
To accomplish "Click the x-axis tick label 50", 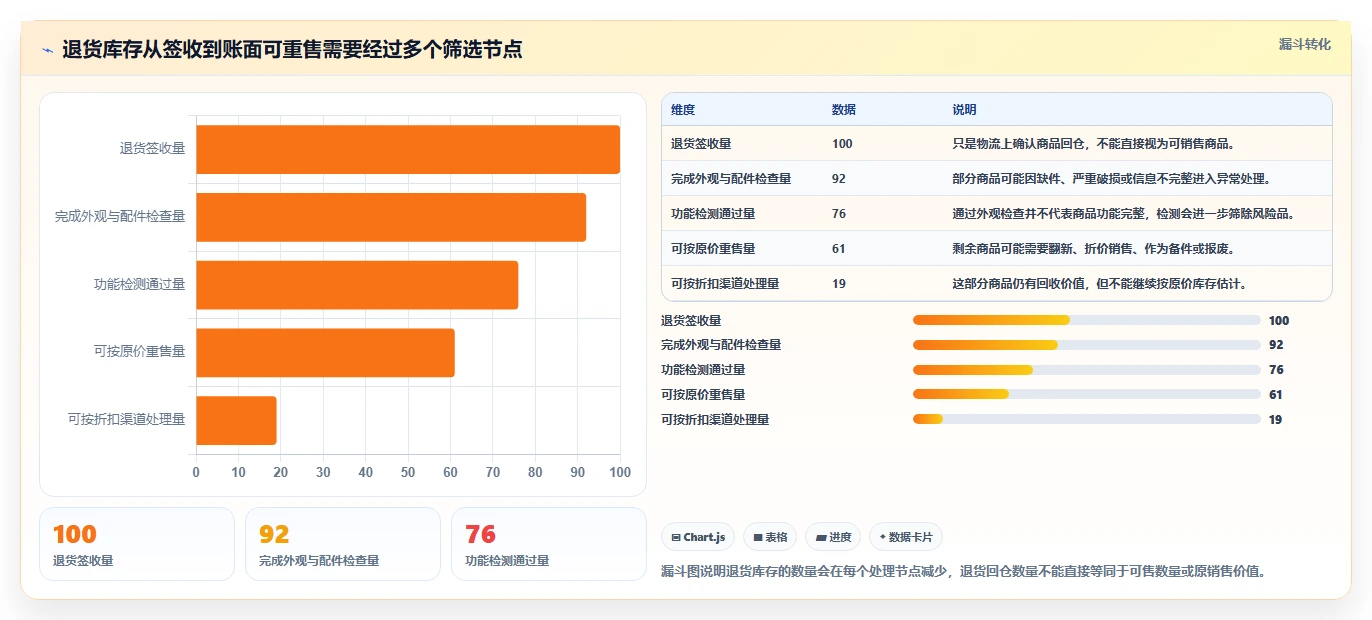I will coord(408,472).
